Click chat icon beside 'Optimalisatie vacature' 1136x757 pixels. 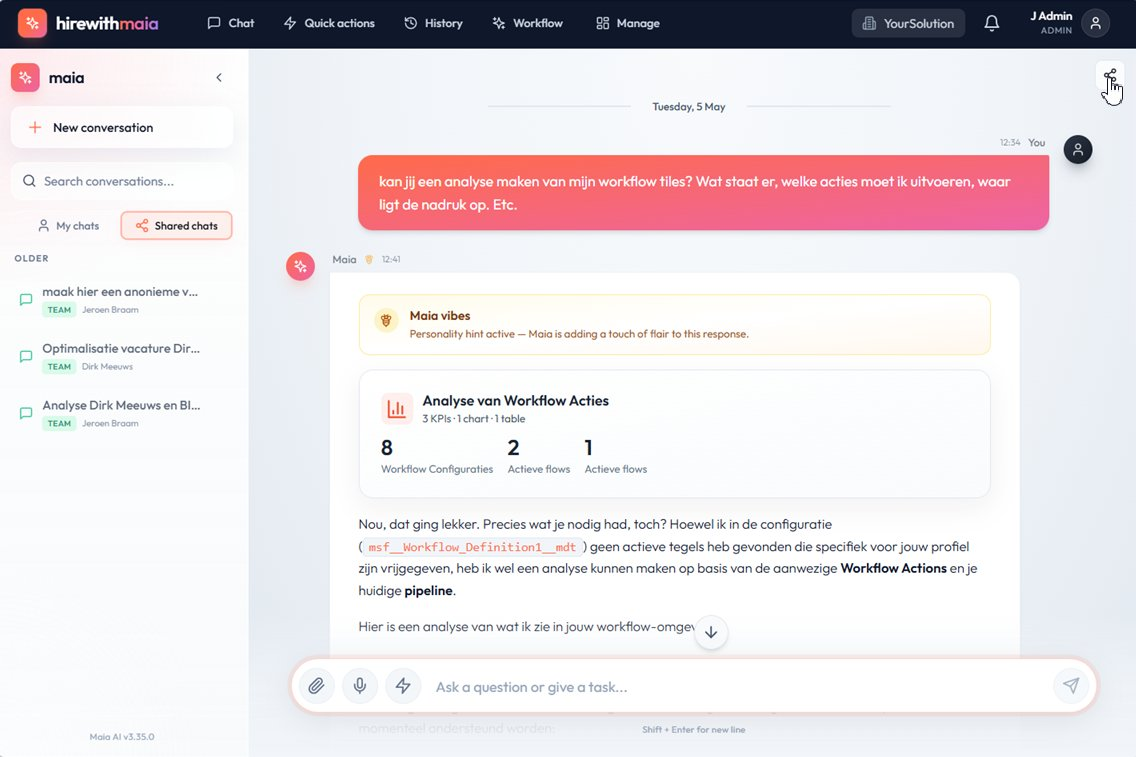[26, 356]
